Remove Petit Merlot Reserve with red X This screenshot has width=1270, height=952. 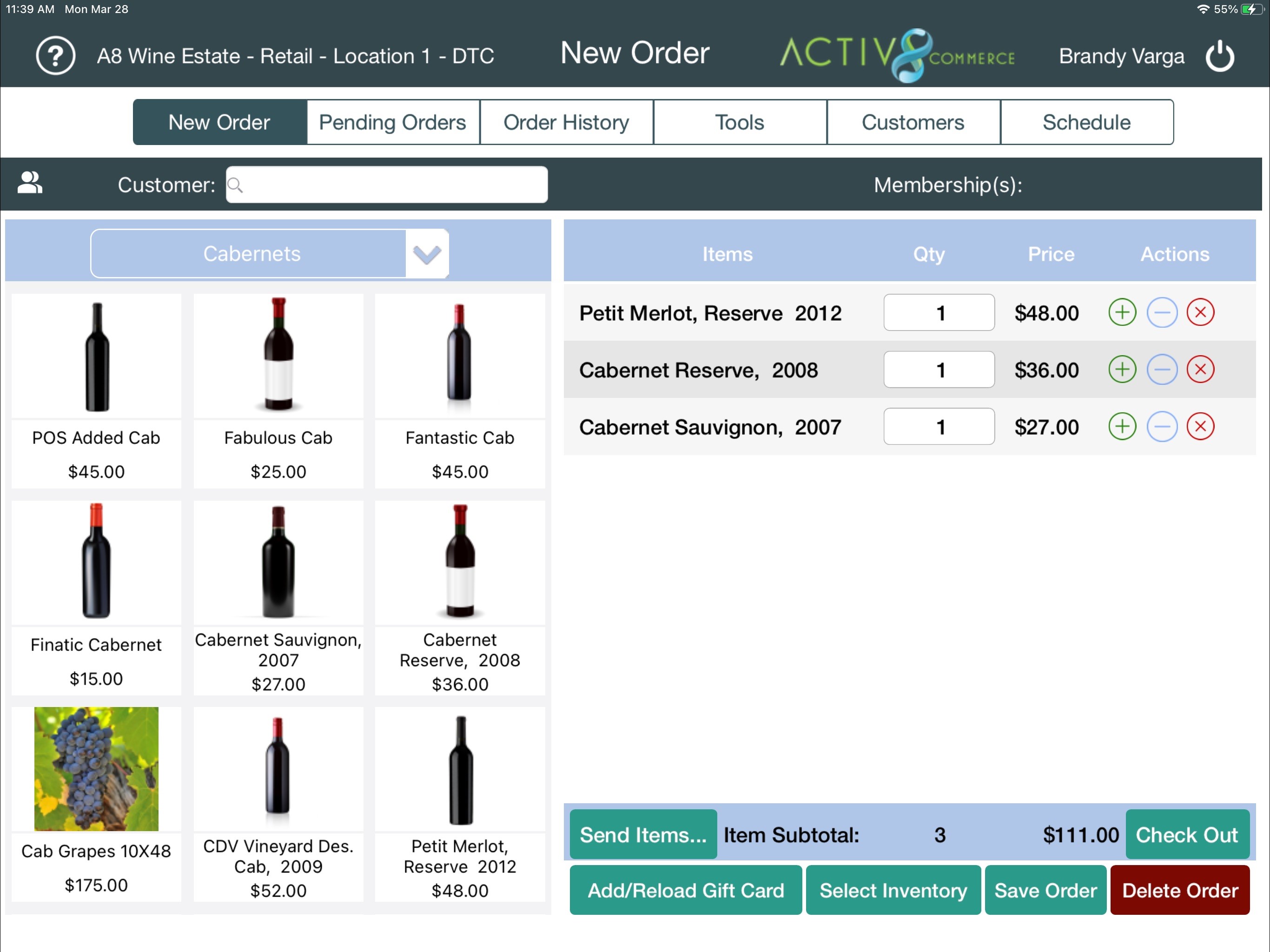1200,313
